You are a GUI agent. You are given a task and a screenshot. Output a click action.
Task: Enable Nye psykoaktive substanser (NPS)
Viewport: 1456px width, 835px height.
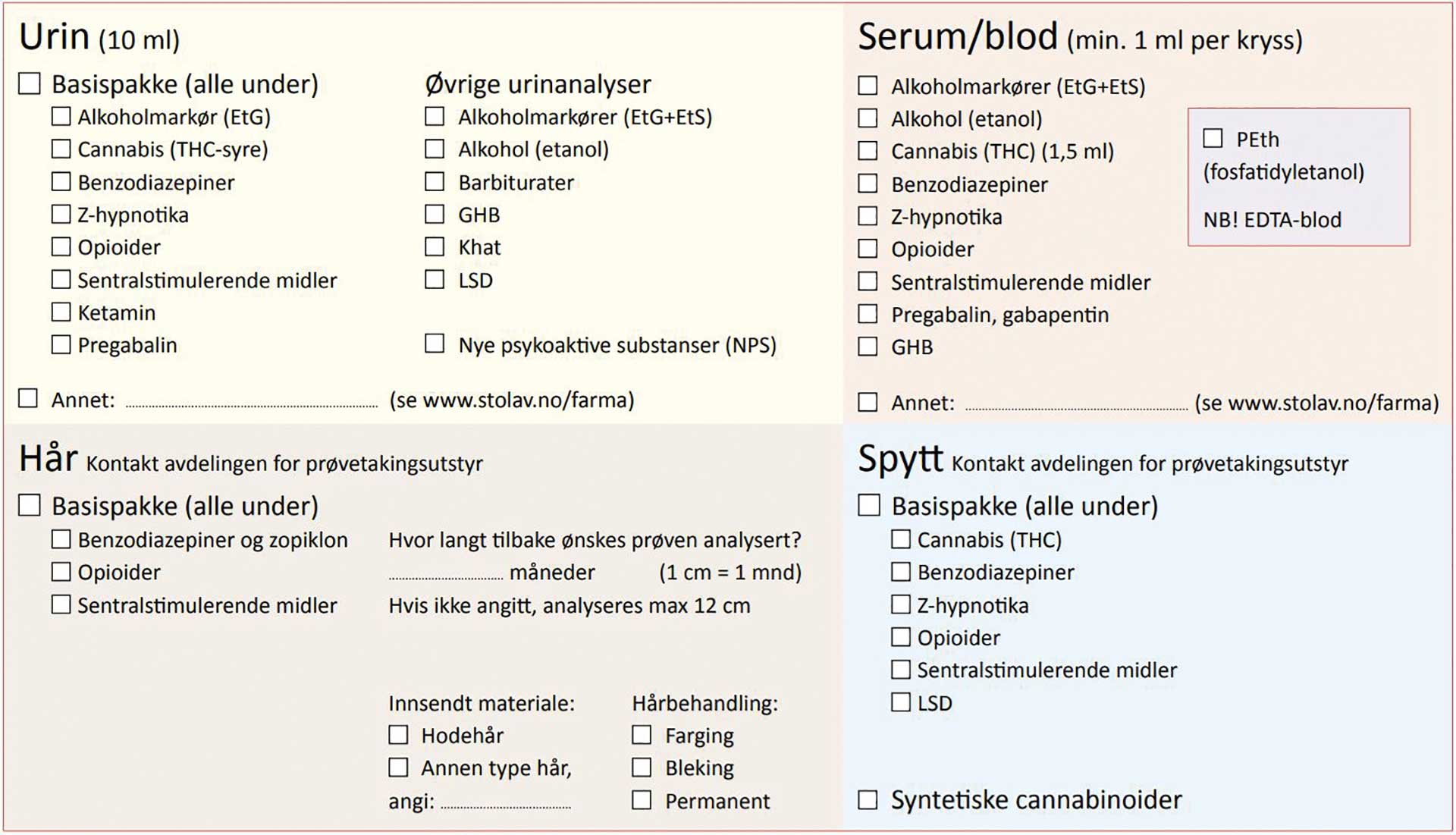point(435,344)
